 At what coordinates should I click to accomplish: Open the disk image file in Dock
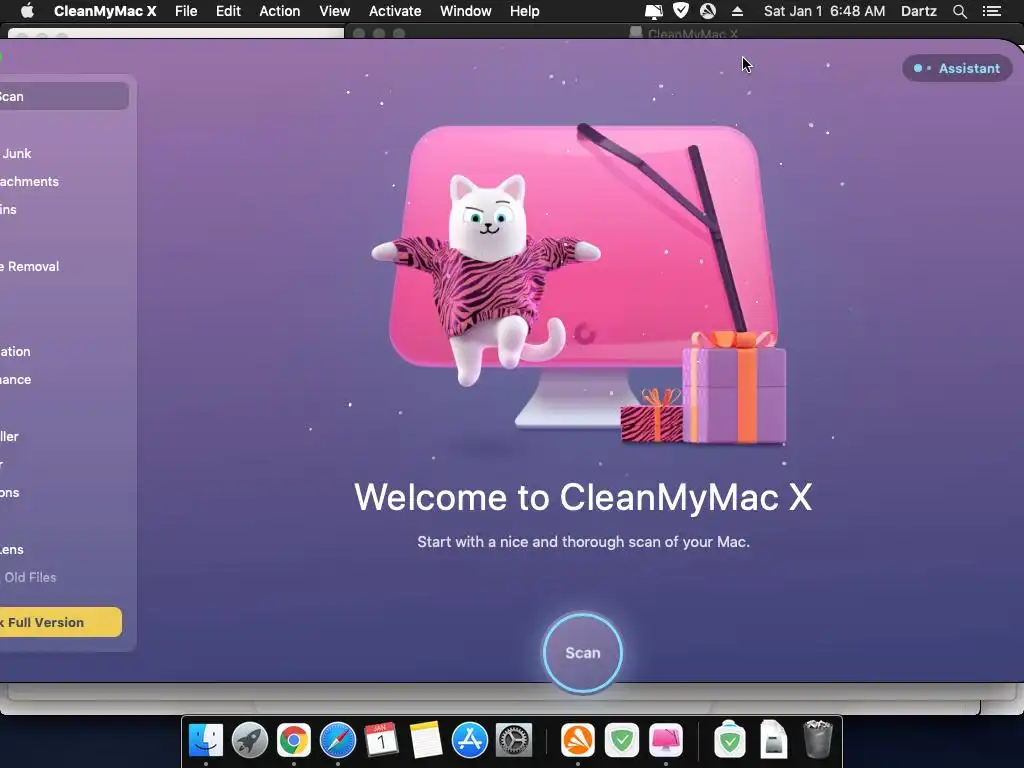pos(773,739)
